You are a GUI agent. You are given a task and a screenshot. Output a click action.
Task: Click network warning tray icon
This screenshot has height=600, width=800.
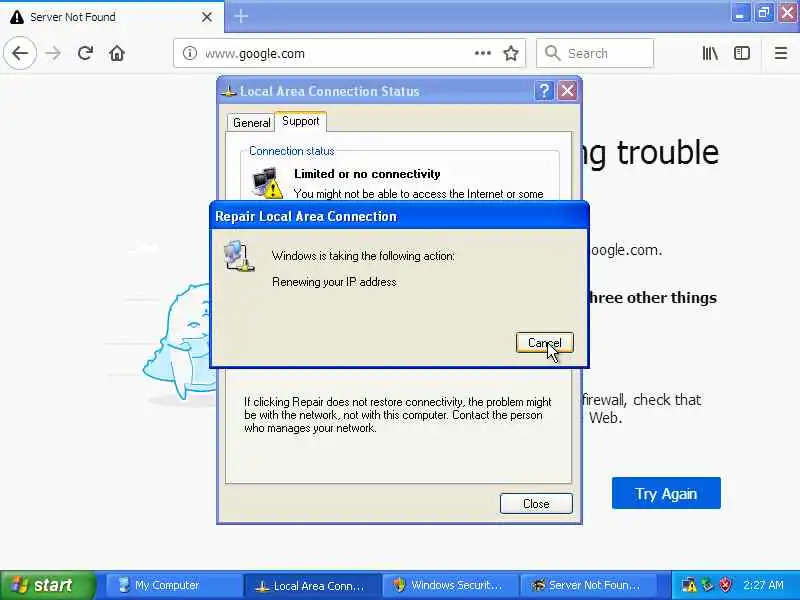click(x=689, y=585)
